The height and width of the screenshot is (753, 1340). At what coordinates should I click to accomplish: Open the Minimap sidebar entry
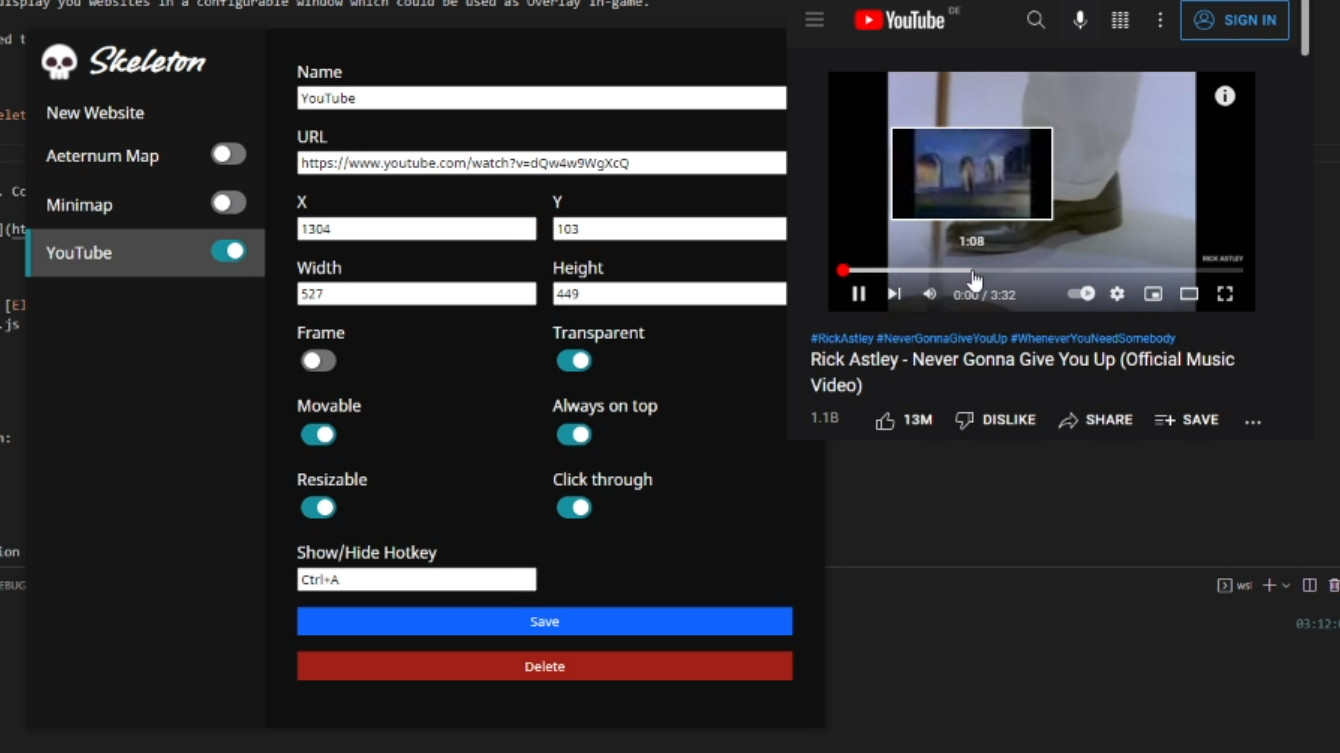[79, 205]
